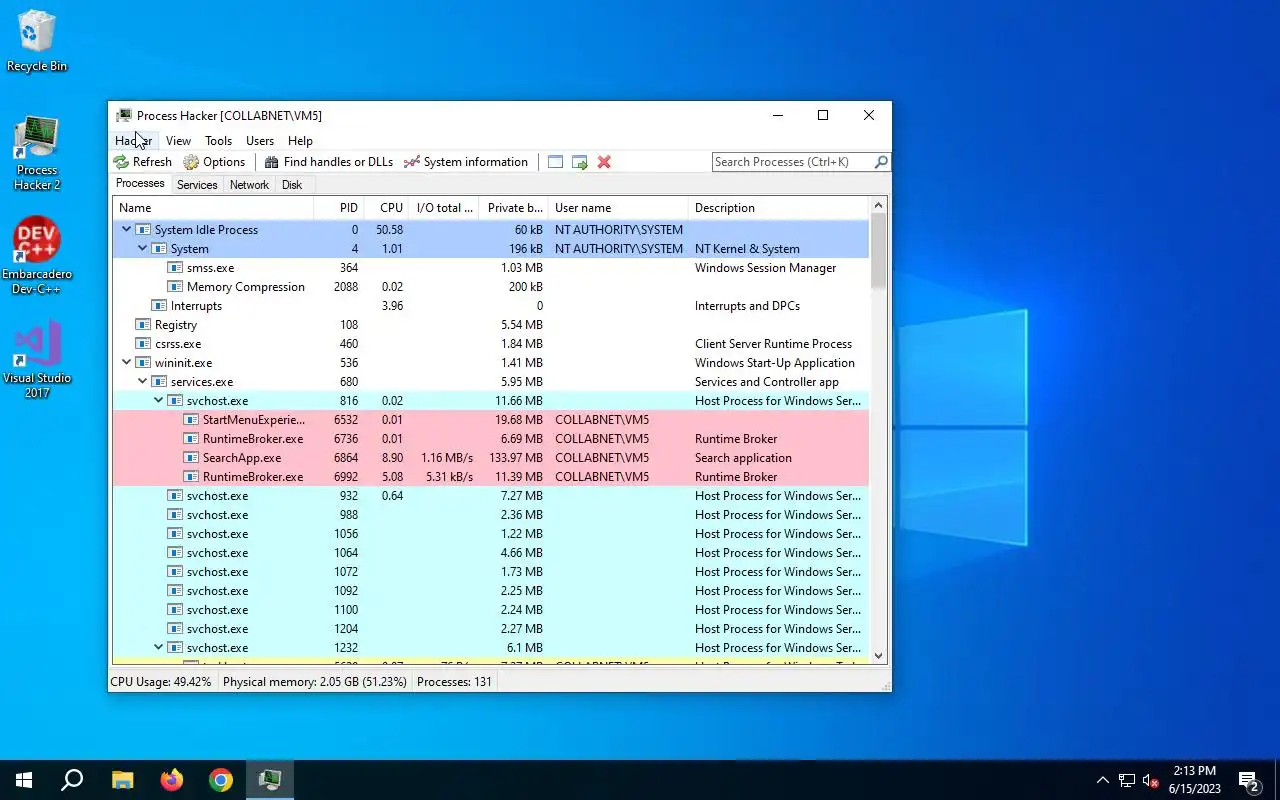Click the StartMenuExperie... process icon
The width and height of the screenshot is (1280, 800).
pyautogui.click(x=191, y=419)
